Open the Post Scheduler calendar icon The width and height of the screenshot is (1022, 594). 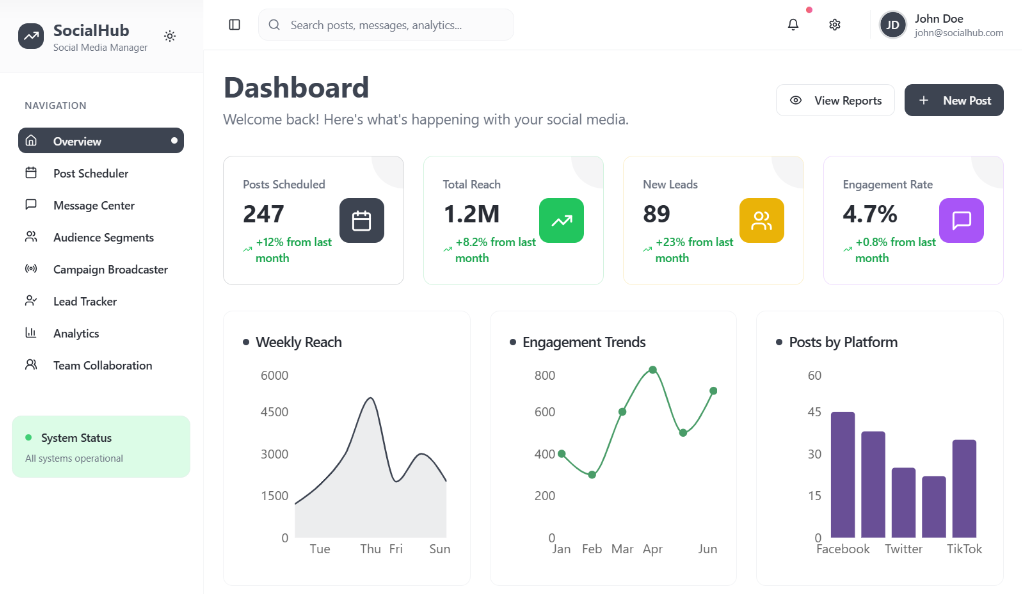click(x=30, y=173)
